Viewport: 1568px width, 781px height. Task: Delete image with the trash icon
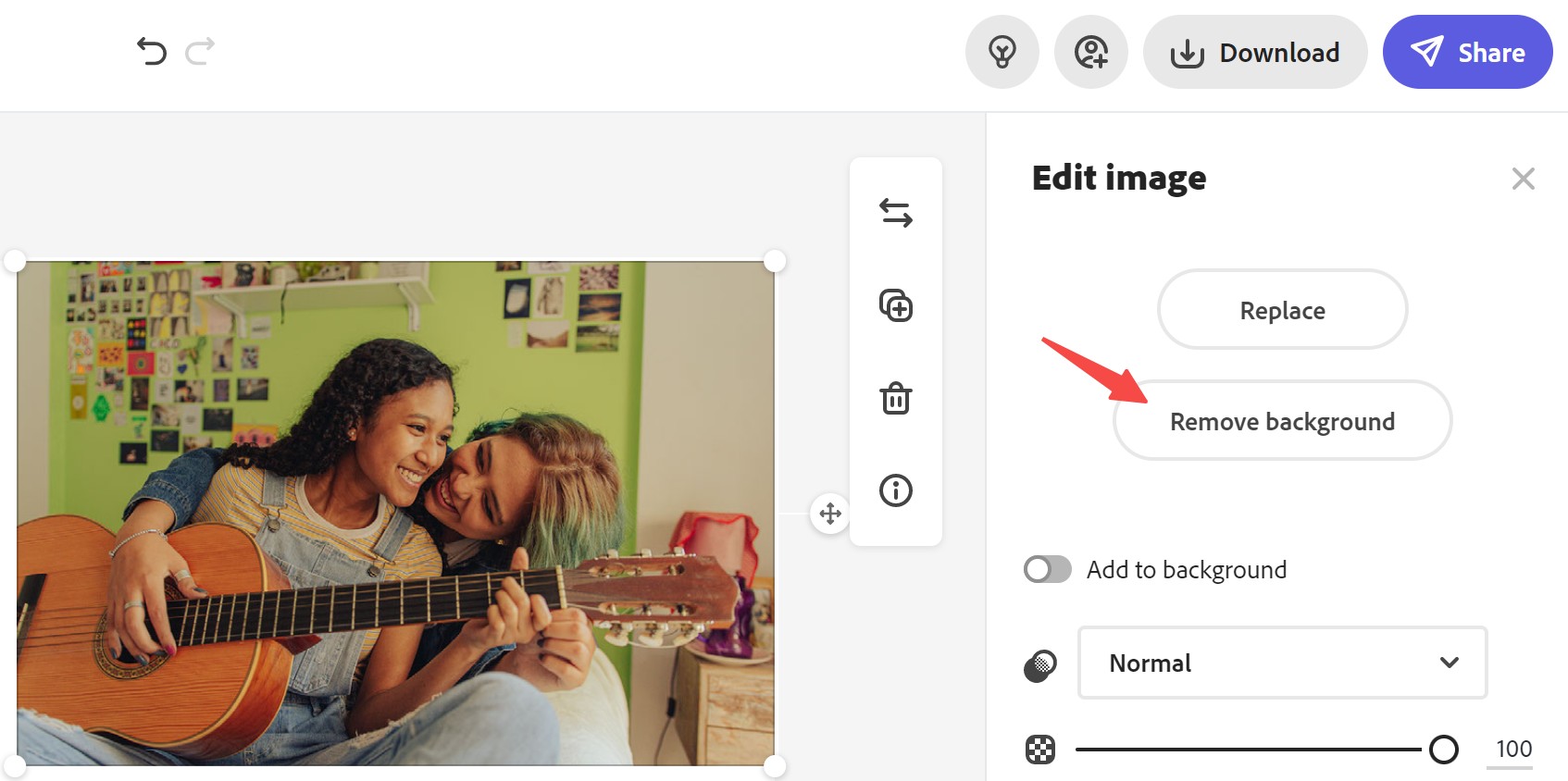click(x=896, y=398)
